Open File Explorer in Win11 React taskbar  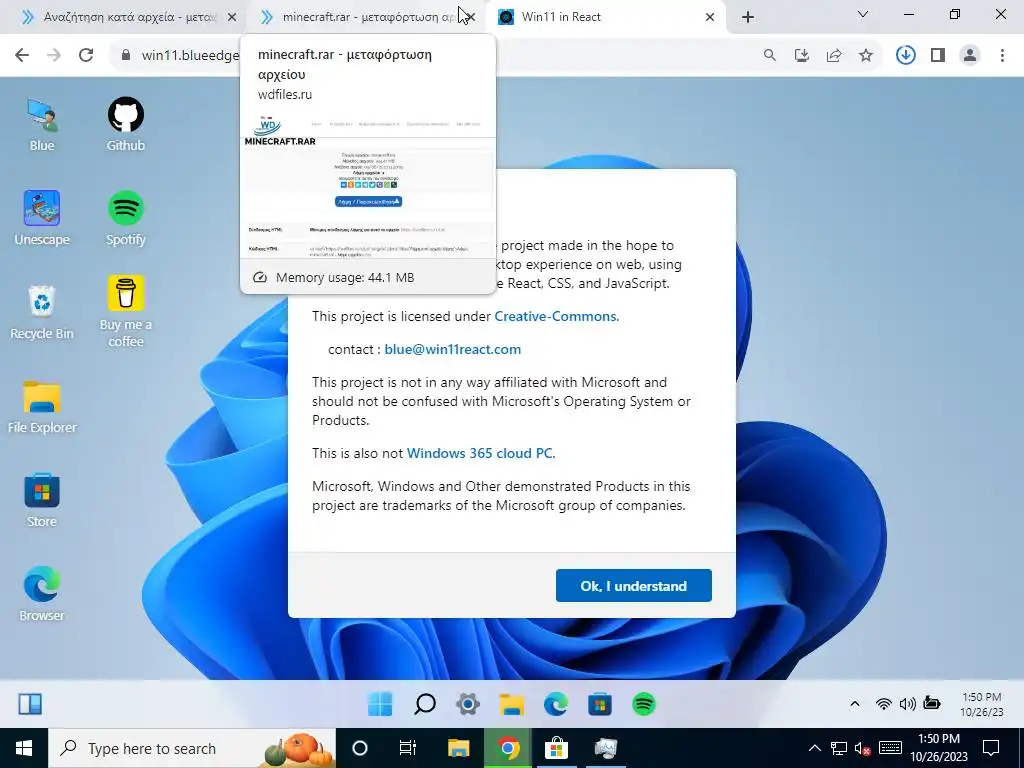(x=512, y=704)
